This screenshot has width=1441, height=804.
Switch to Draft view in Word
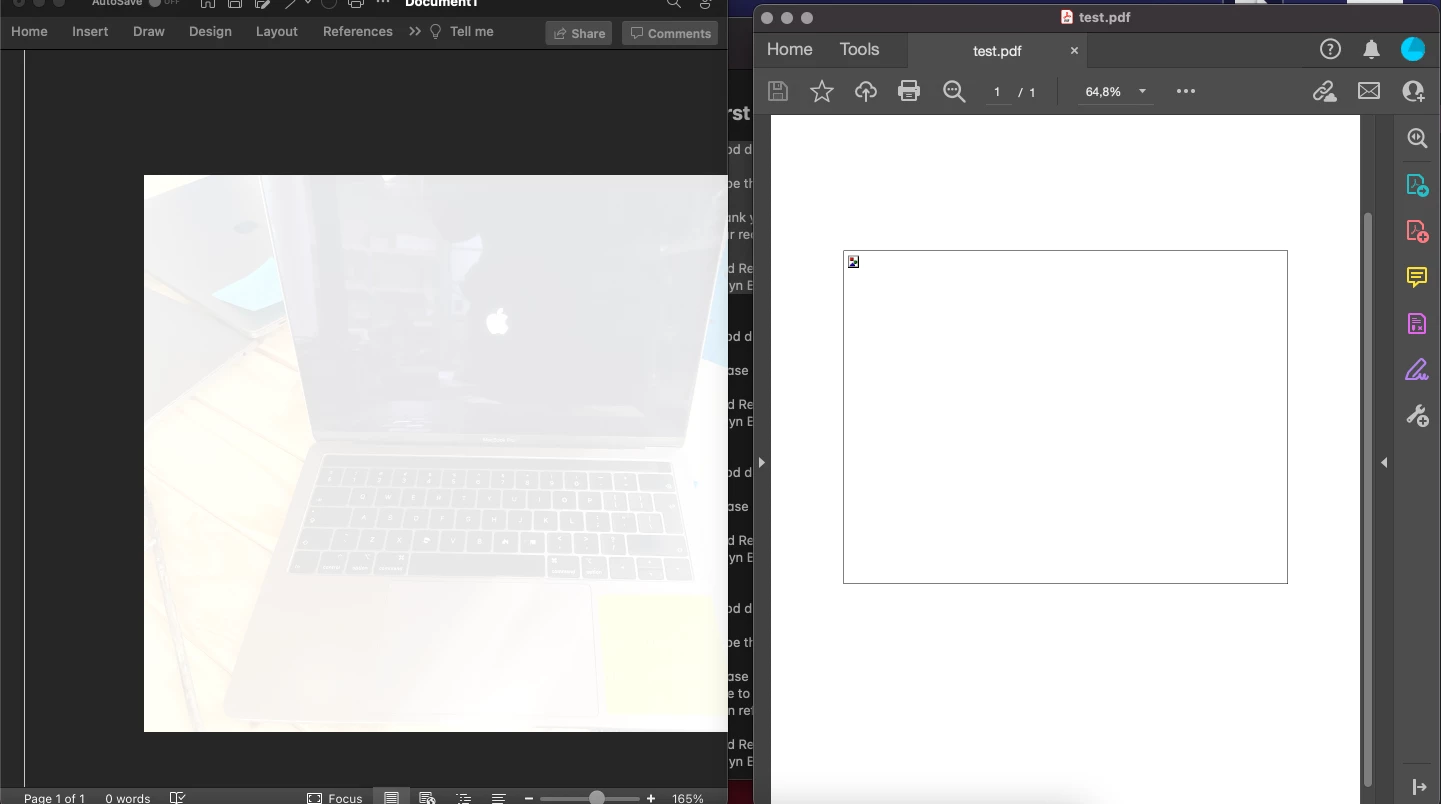click(x=499, y=798)
